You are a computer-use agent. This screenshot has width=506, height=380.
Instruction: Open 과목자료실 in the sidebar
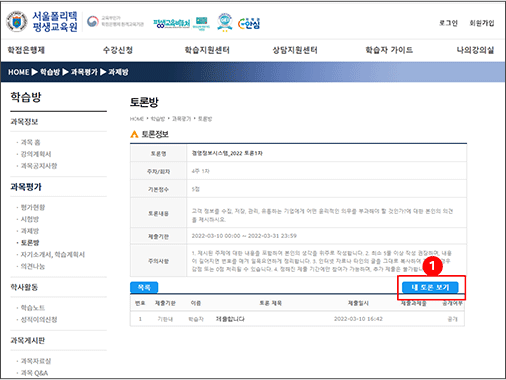36,361
